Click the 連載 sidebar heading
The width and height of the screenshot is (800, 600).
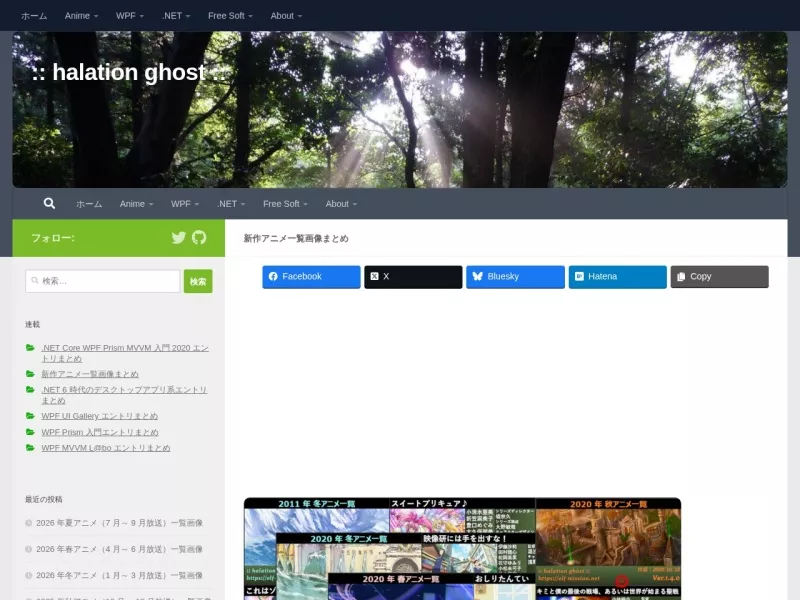pos(32,324)
